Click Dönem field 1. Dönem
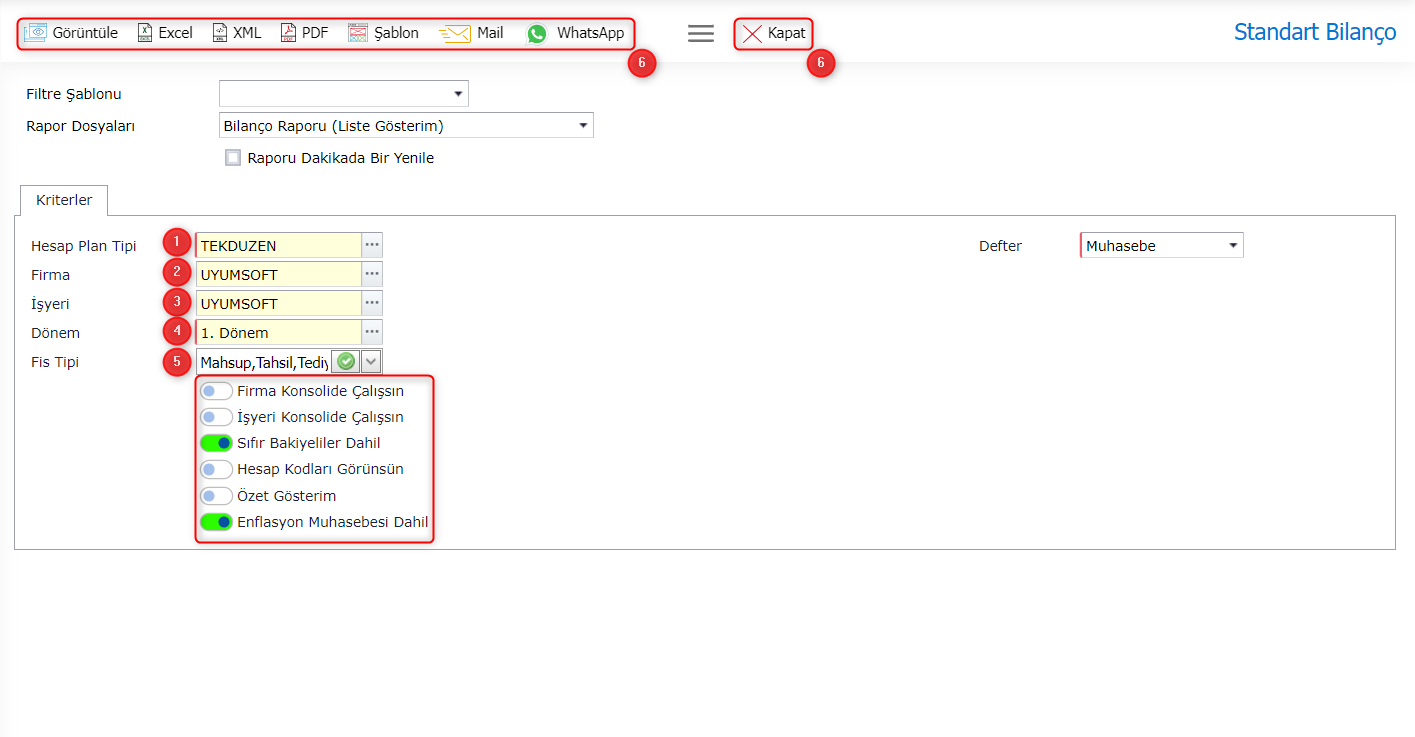Screen dimensions: 1415x737 (278, 332)
